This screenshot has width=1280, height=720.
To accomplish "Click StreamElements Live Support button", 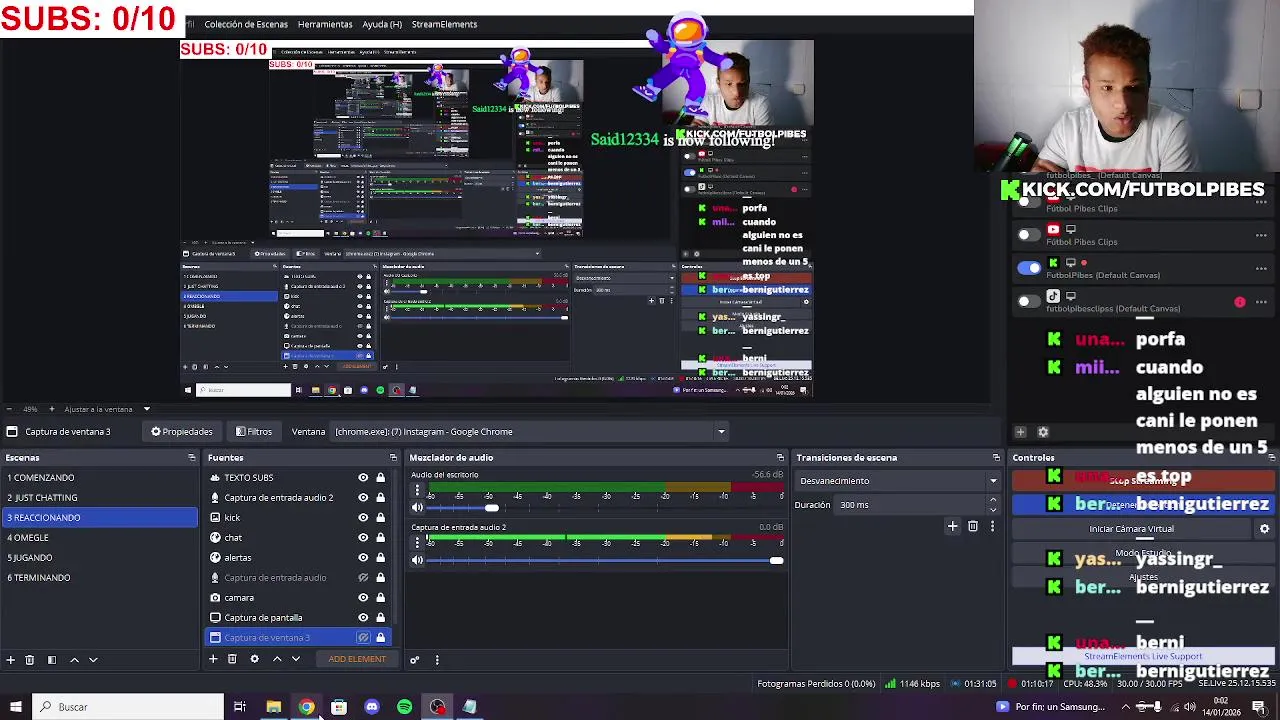I will 1144,657.
